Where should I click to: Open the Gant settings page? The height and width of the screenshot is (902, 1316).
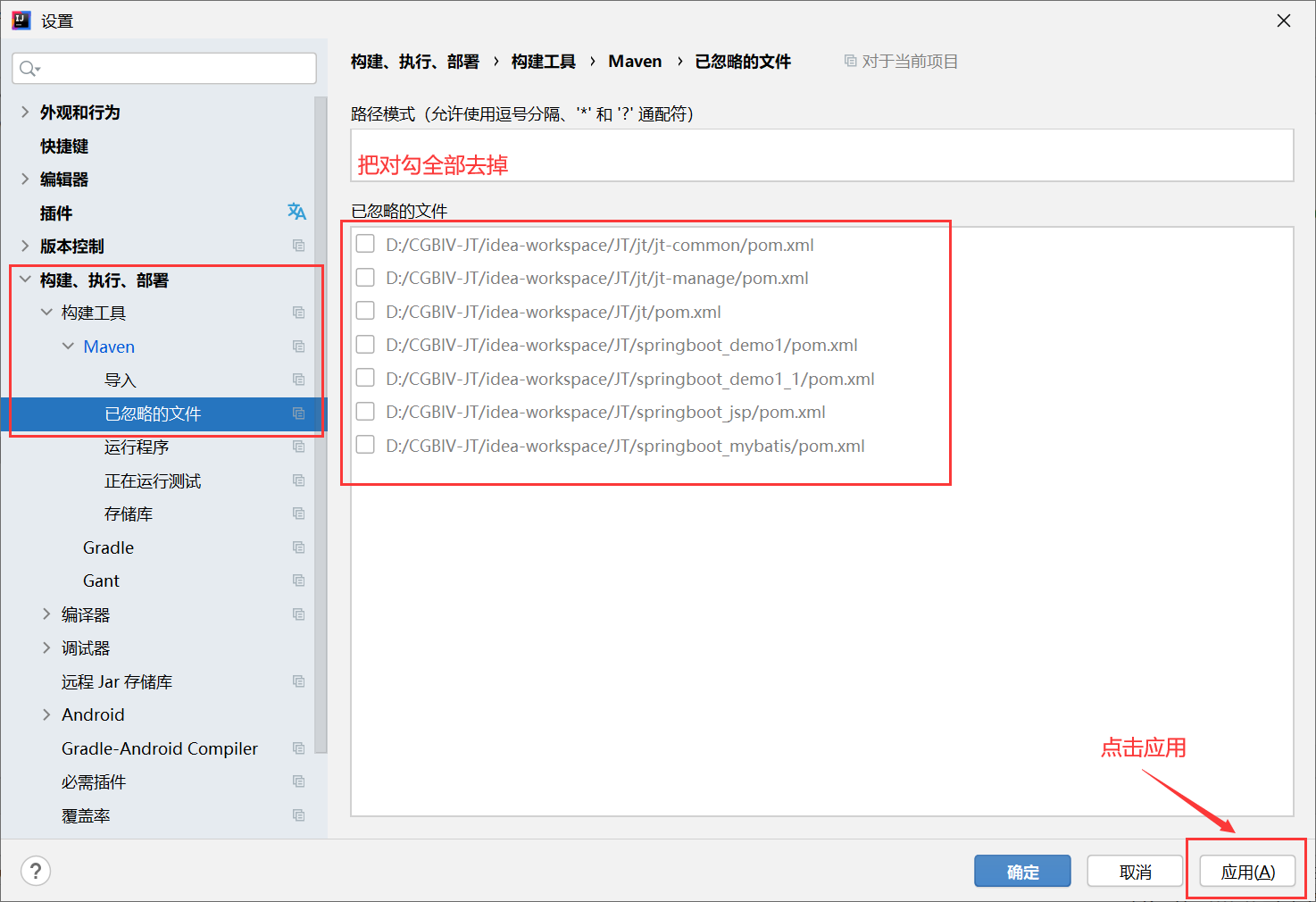[101, 580]
